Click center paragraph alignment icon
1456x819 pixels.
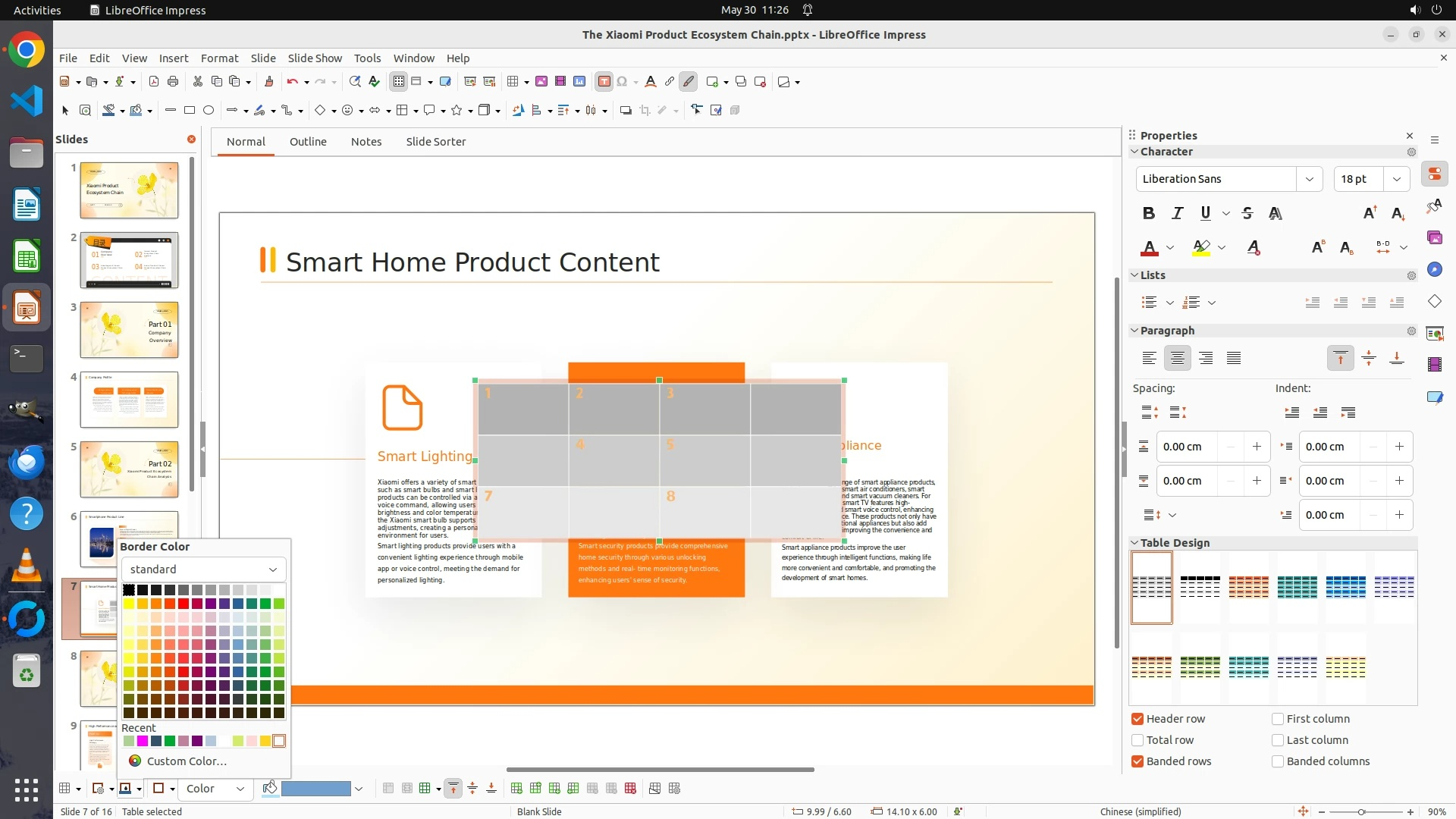pyautogui.click(x=1177, y=358)
